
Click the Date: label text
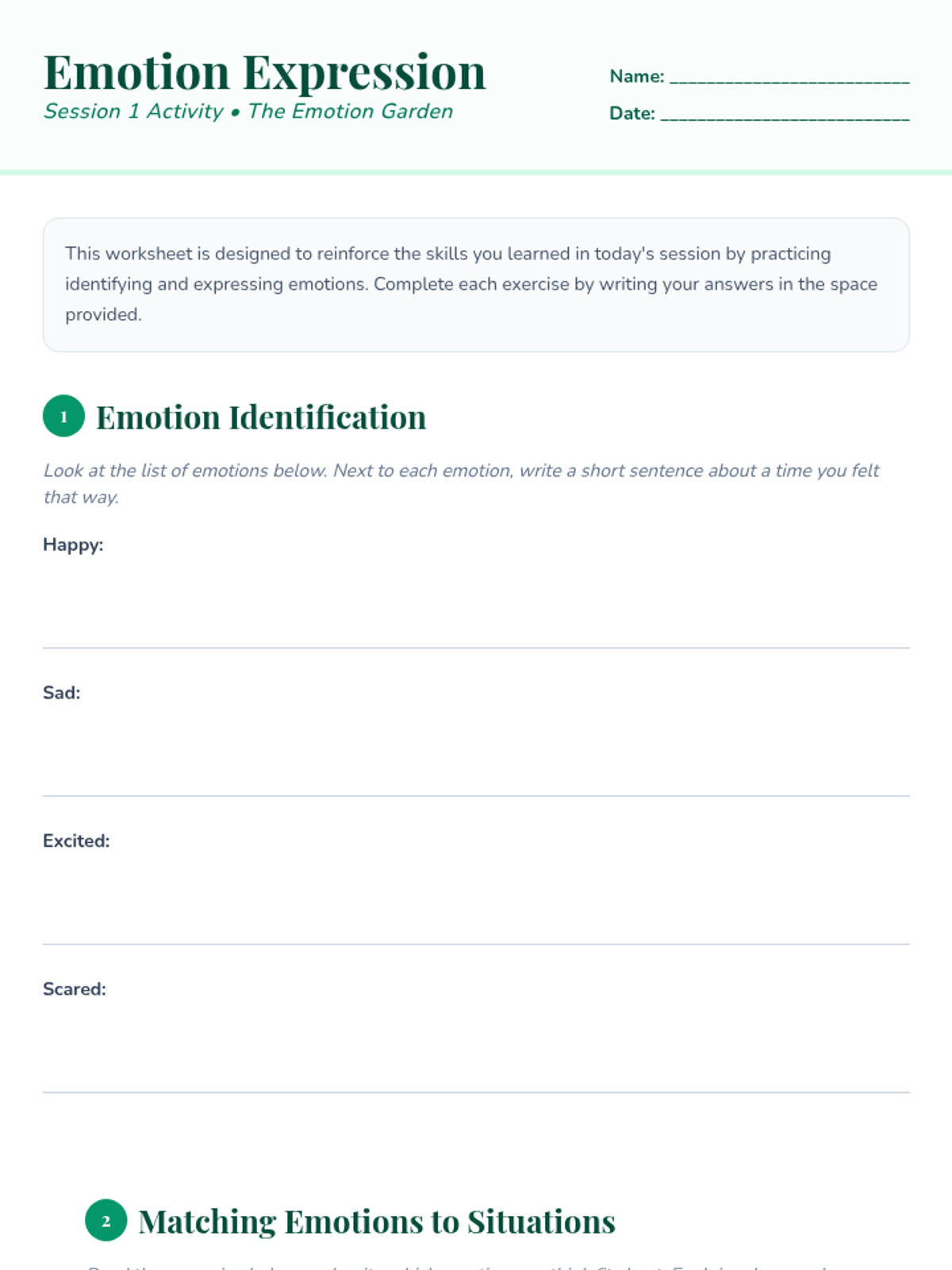coord(631,114)
